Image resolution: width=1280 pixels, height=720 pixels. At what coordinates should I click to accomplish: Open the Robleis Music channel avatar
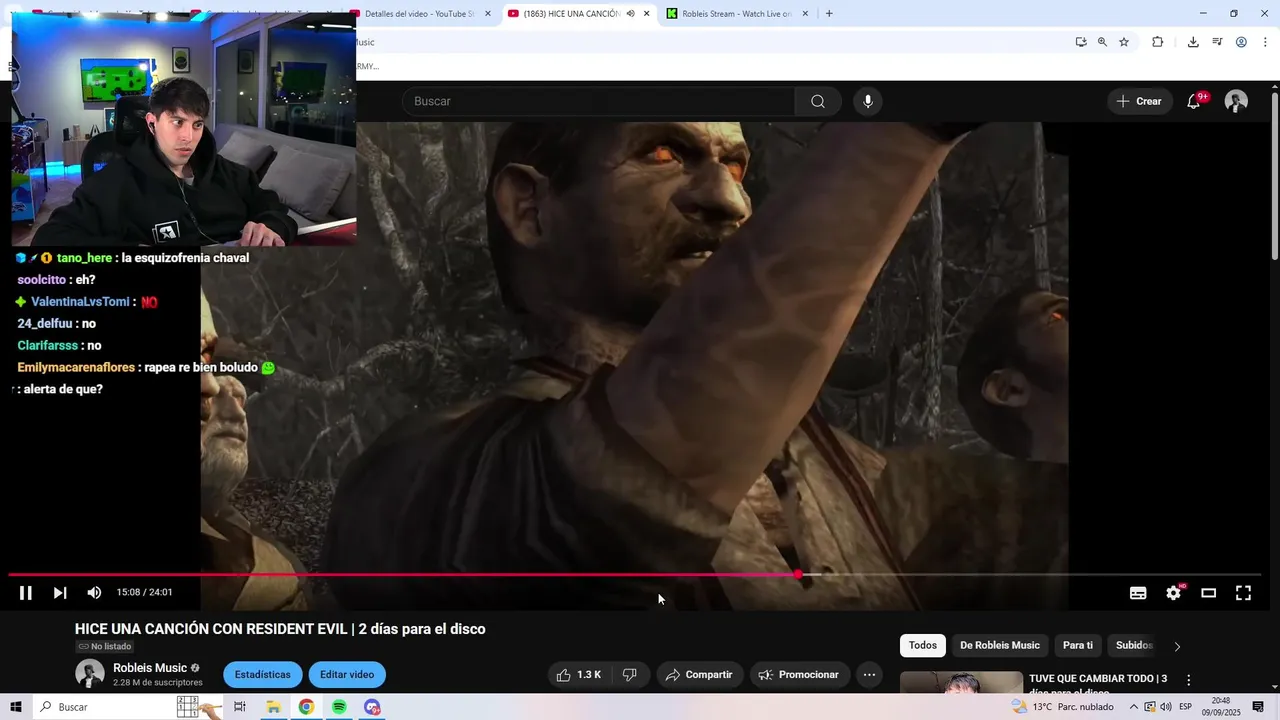(x=90, y=674)
